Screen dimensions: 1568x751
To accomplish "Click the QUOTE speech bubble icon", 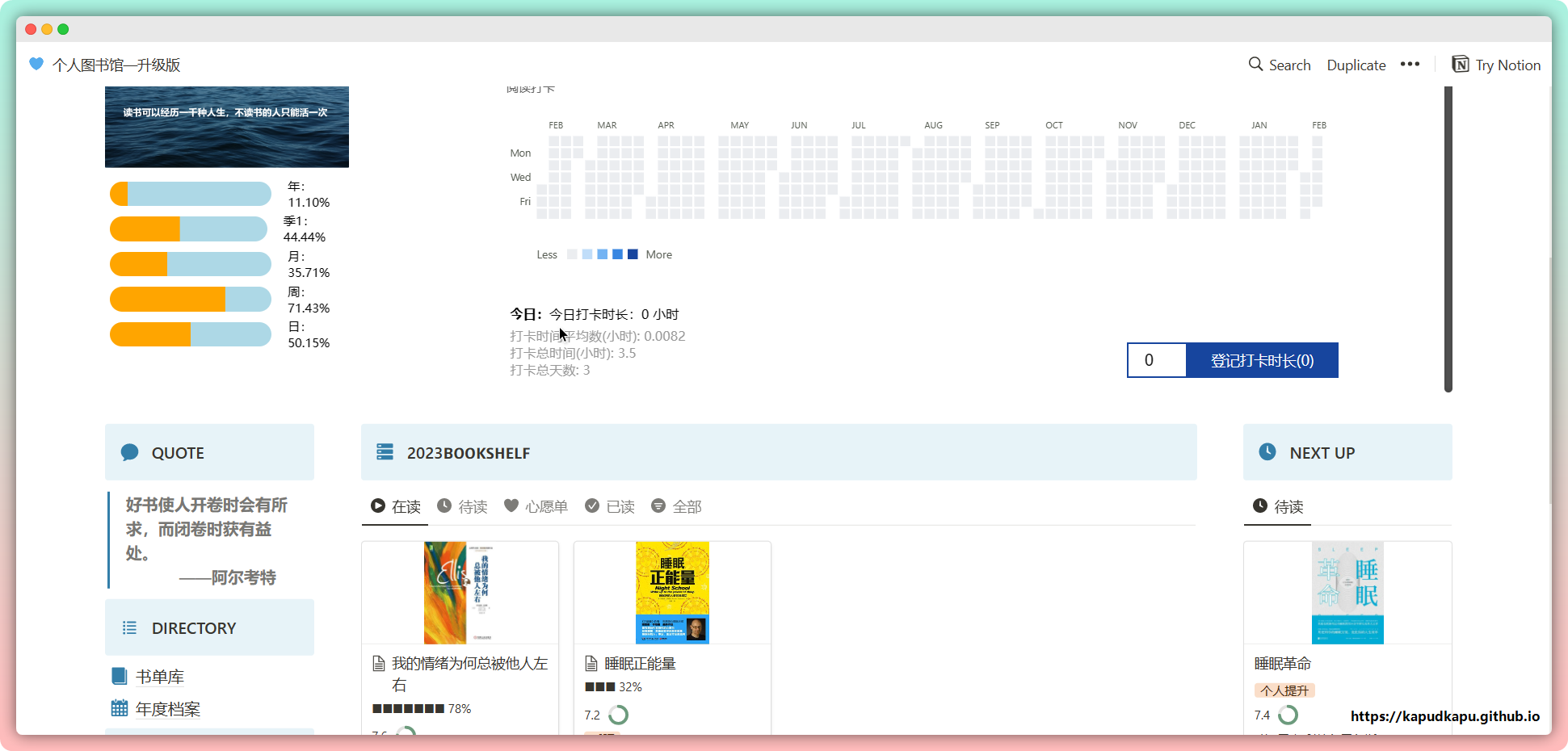I will click(129, 453).
